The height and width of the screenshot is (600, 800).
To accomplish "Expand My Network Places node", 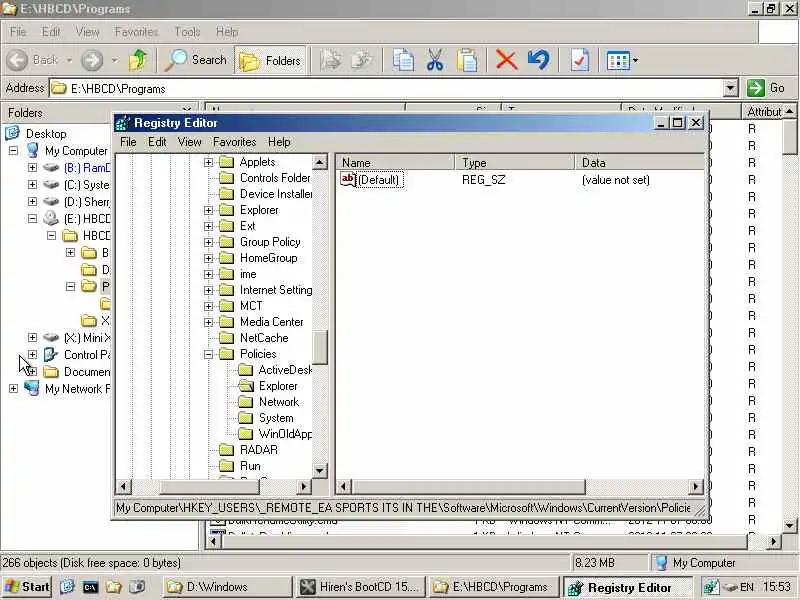I will point(13,389).
